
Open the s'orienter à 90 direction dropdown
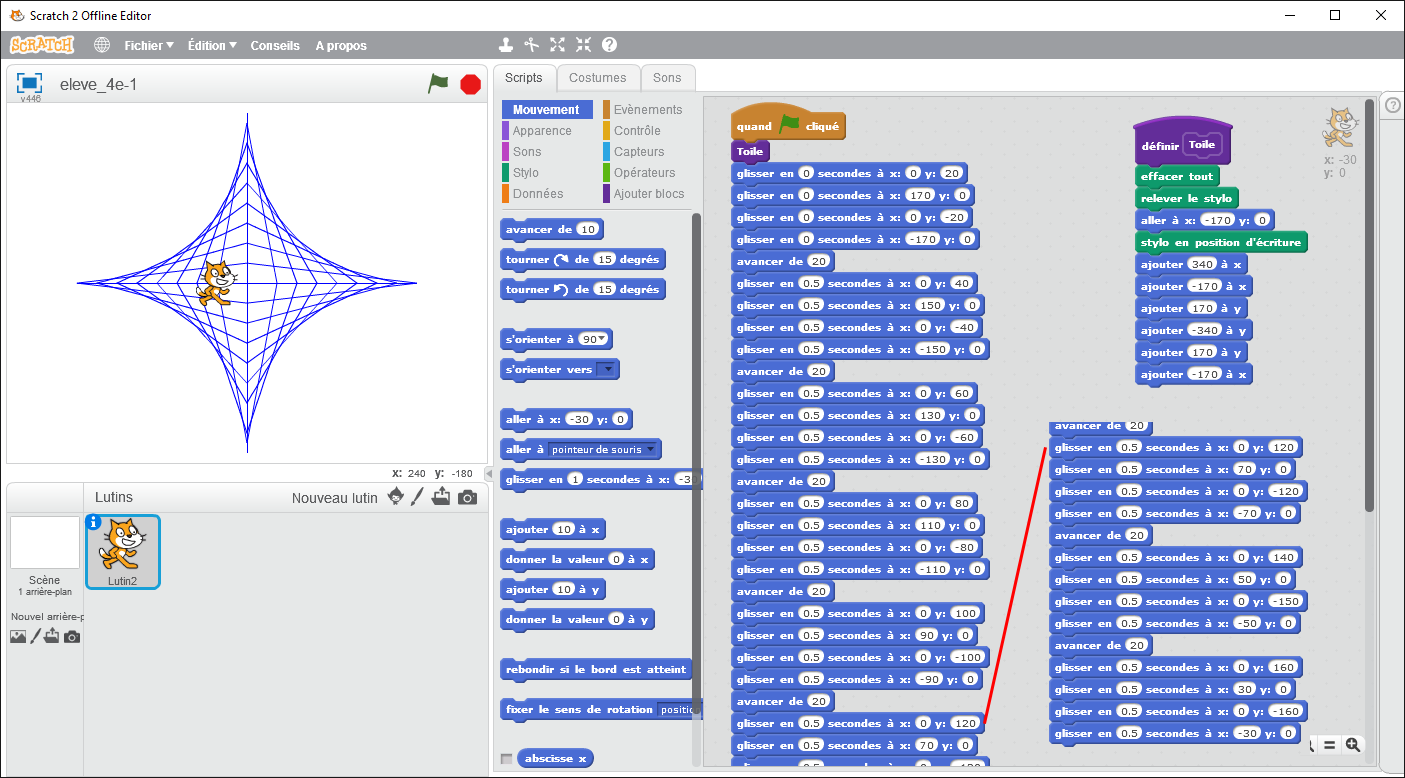point(603,340)
